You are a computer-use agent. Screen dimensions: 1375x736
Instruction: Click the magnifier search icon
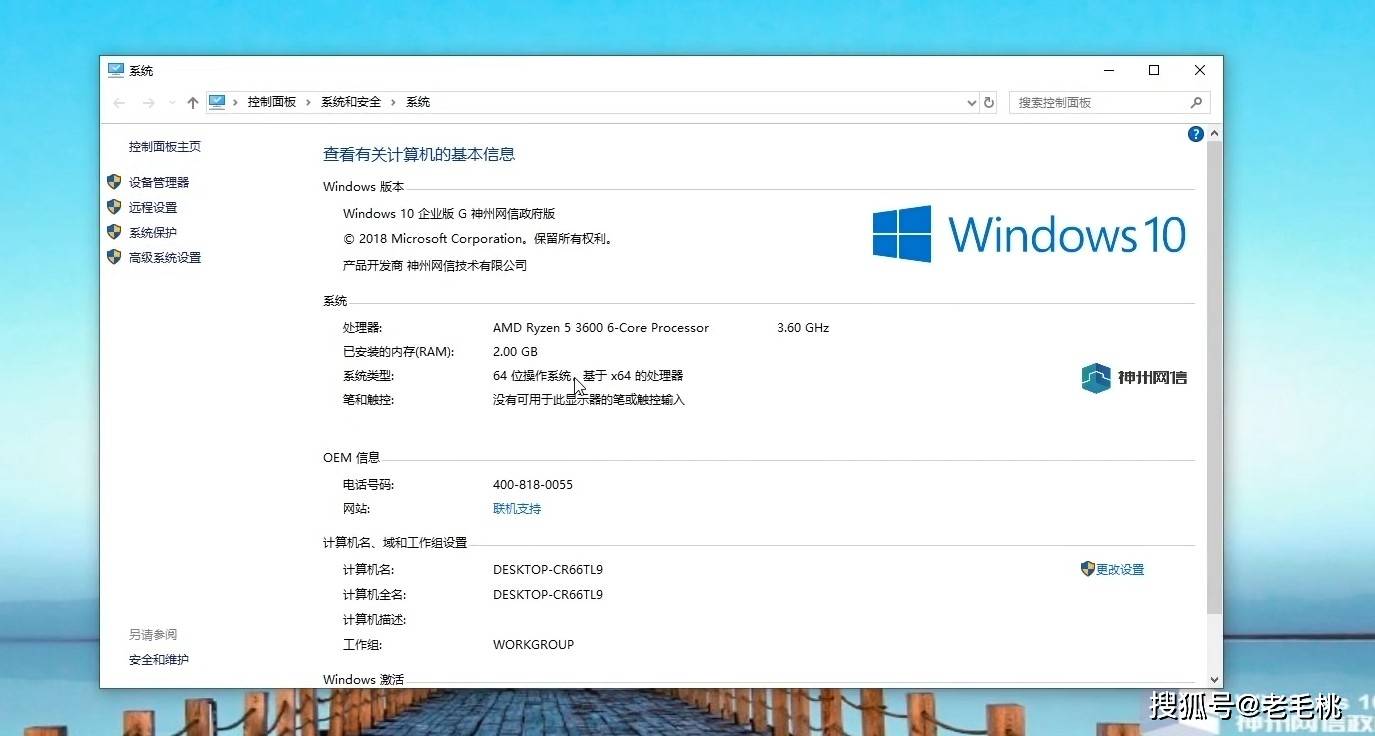pos(1196,102)
